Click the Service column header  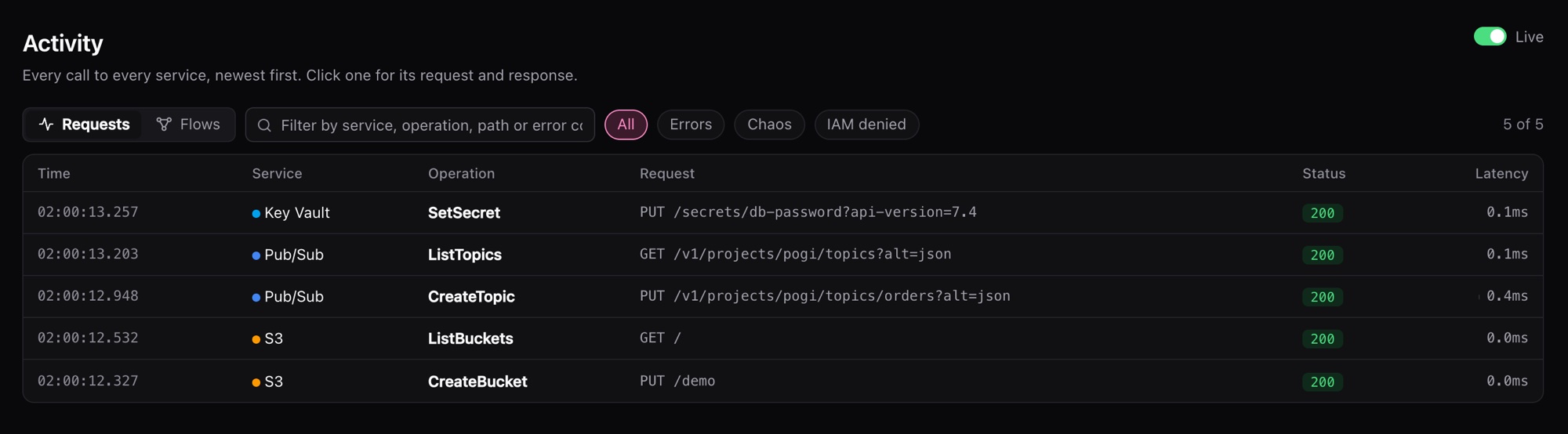[x=277, y=174]
